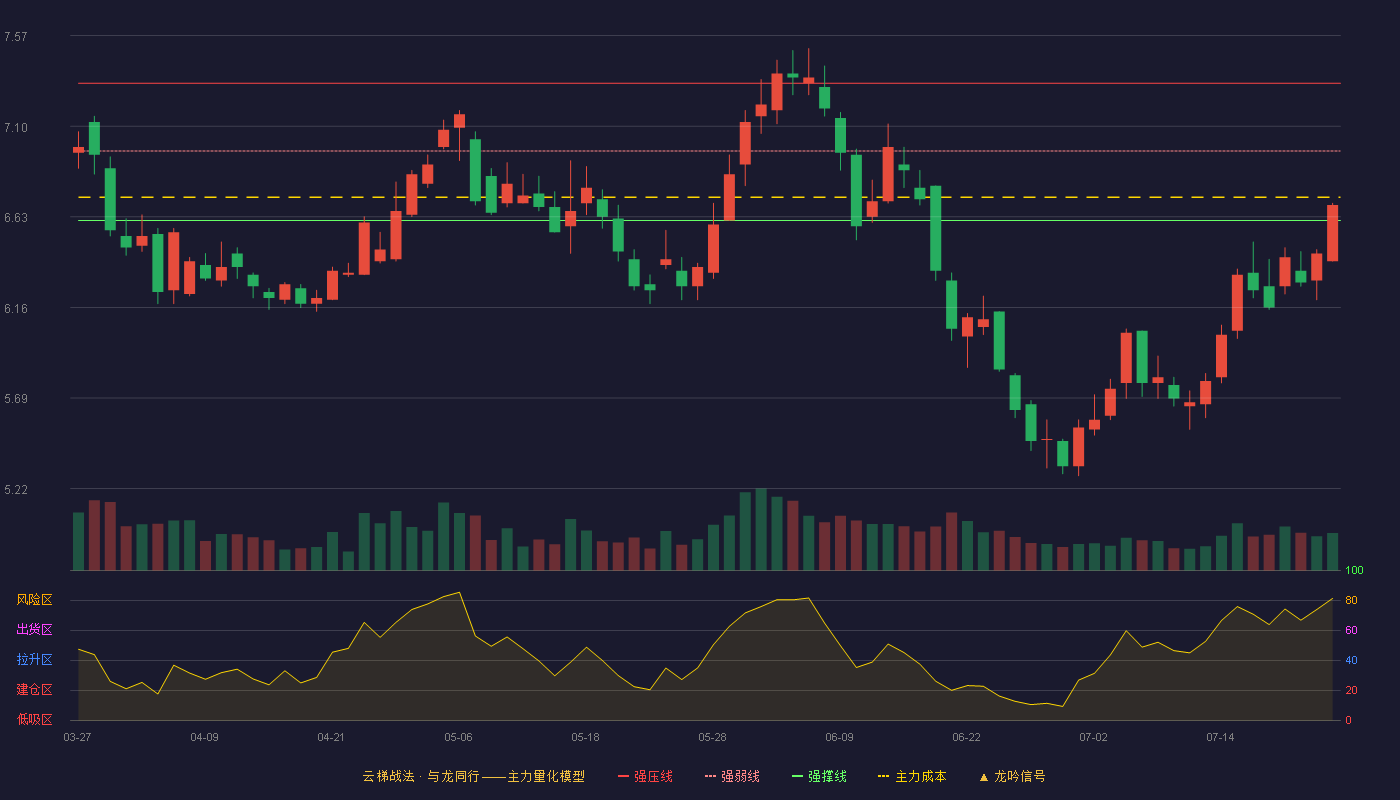Click the 7.10 price axis label
Viewport: 1400px width, 800px height.
[x=16, y=128]
